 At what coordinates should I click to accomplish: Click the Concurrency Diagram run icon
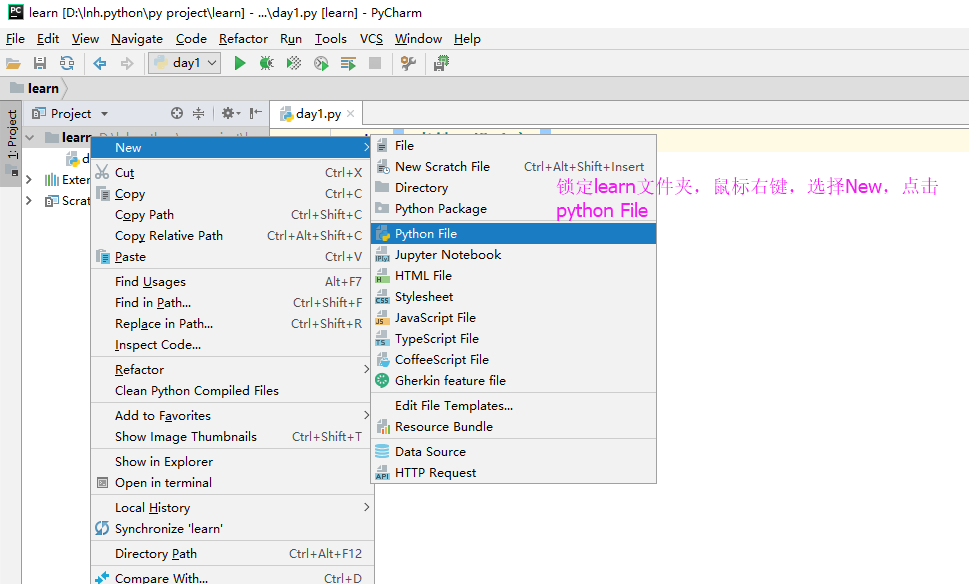click(348, 63)
